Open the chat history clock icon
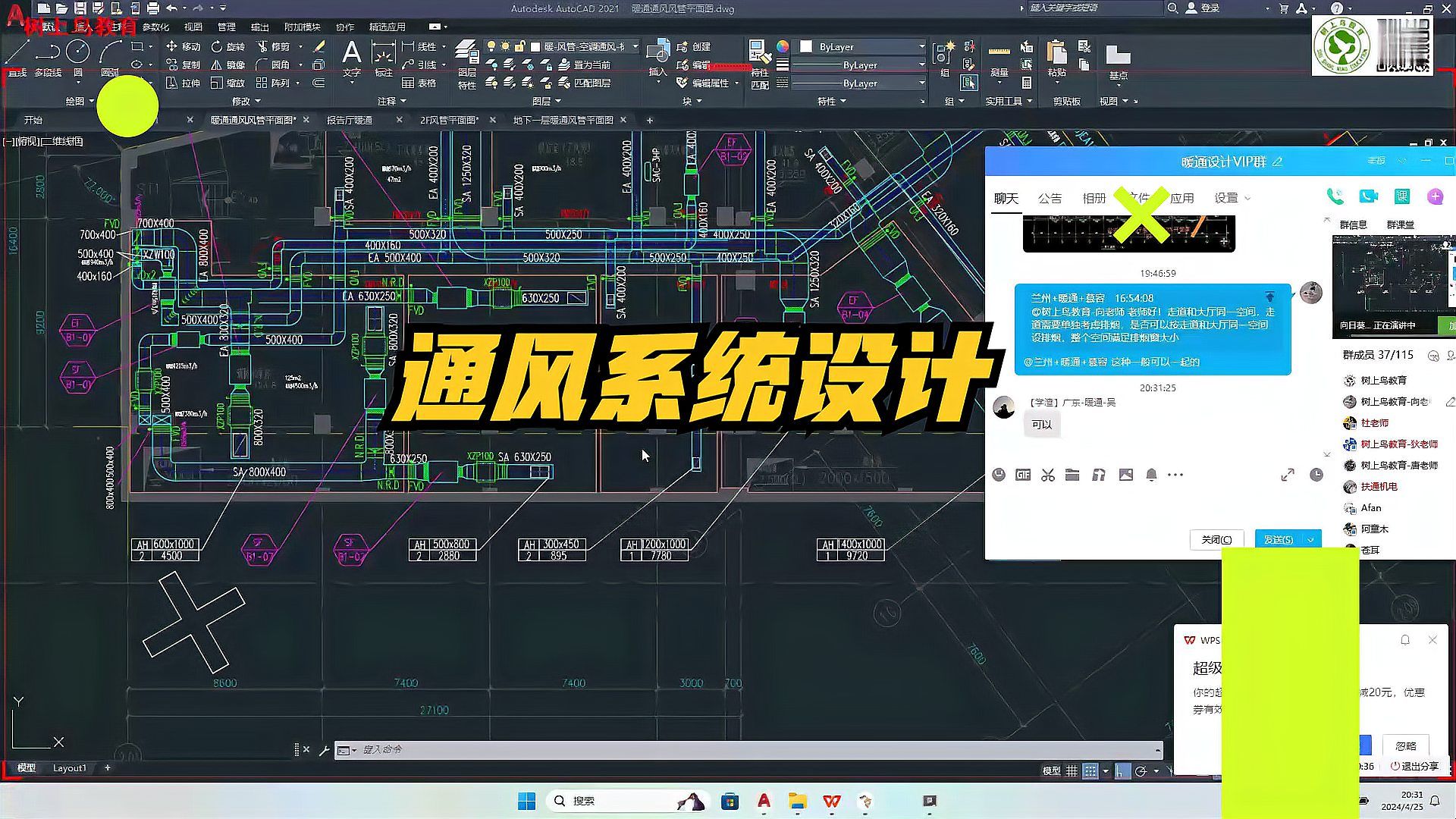 coord(1316,475)
